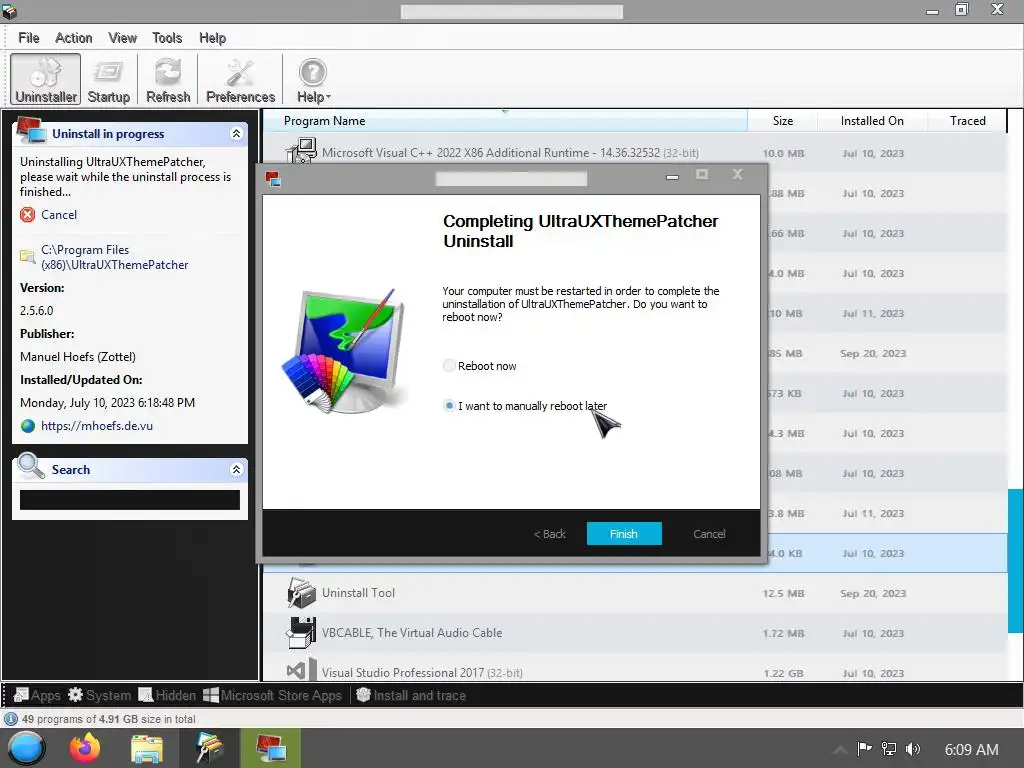Sort by Program Name column header
1024x768 pixels.
(x=505, y=121)
